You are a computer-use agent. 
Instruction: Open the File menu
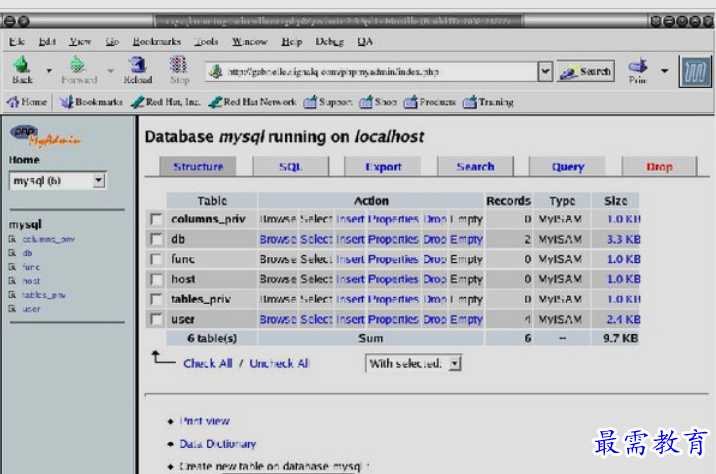(16, 42)
